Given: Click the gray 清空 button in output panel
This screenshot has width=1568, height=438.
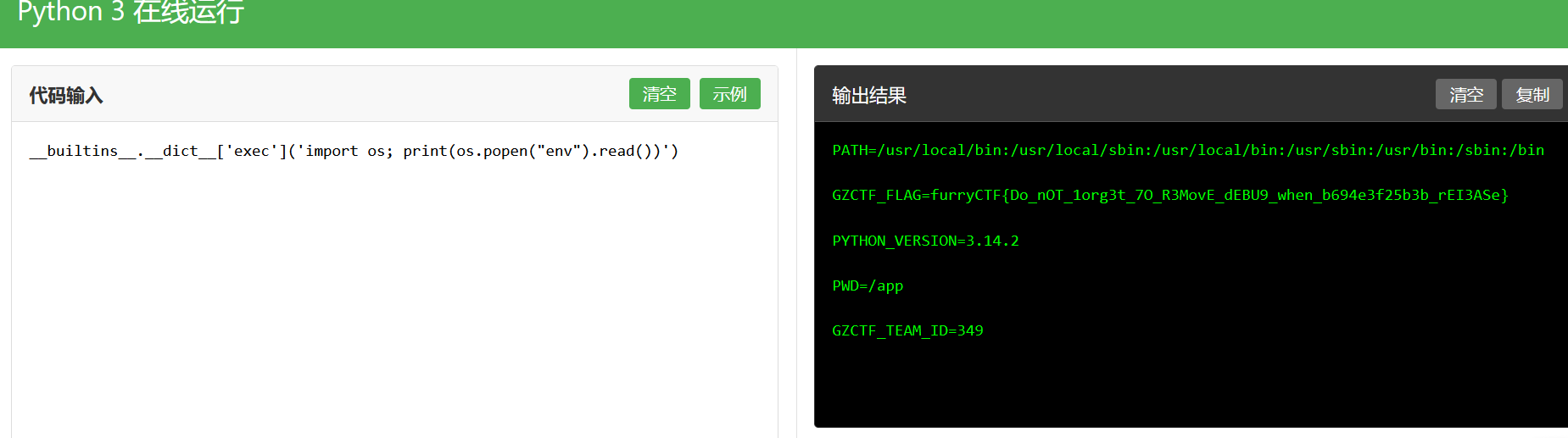Looking at the screenshot, I should click(x=1465, y=95).
